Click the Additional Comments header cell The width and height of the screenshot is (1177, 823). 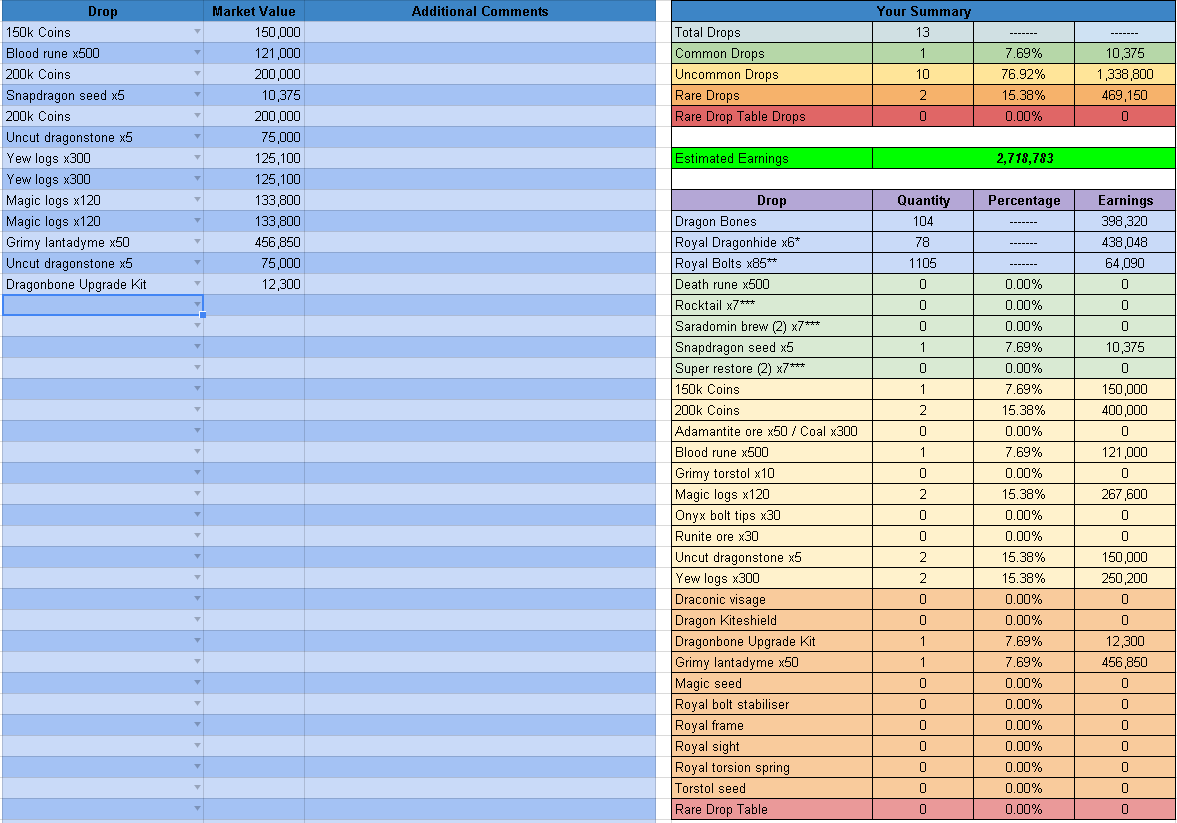tap(478, 11)
